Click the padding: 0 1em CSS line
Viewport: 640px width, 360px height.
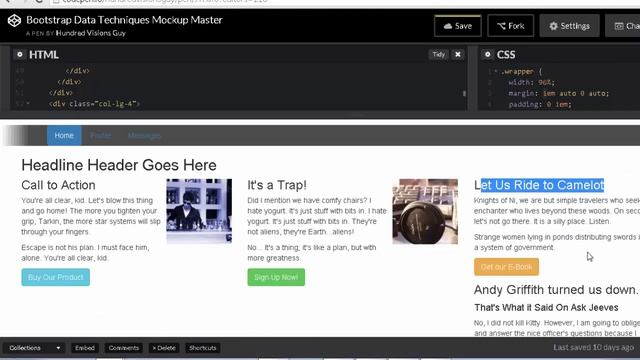tap(540, 104)
